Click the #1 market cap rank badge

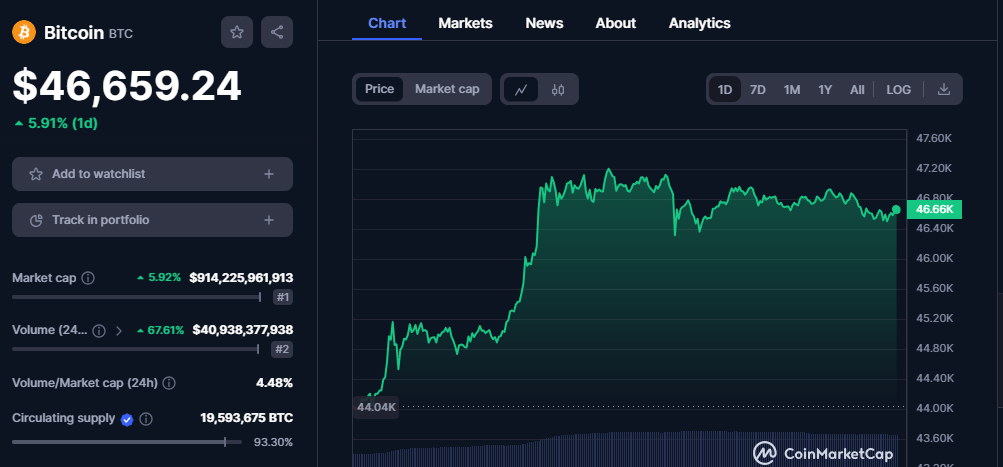tap(283, 297)
